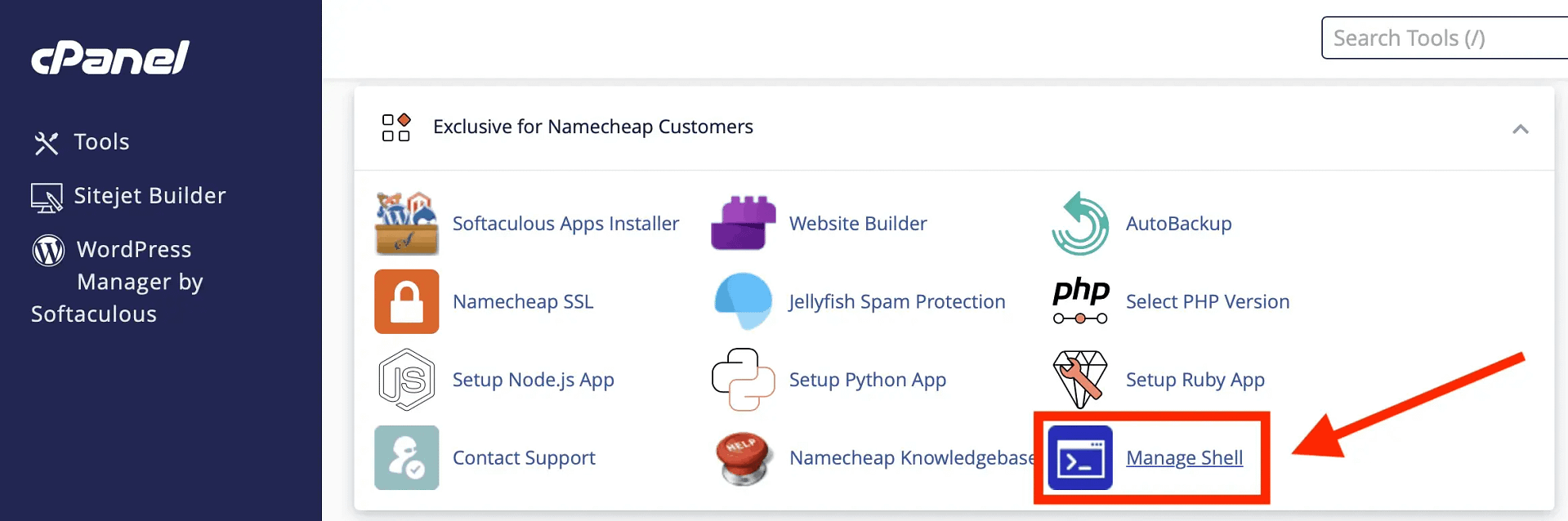Open the Website Builder link
This screenshot has height=521, width=1568.
(x=858, y=224)
